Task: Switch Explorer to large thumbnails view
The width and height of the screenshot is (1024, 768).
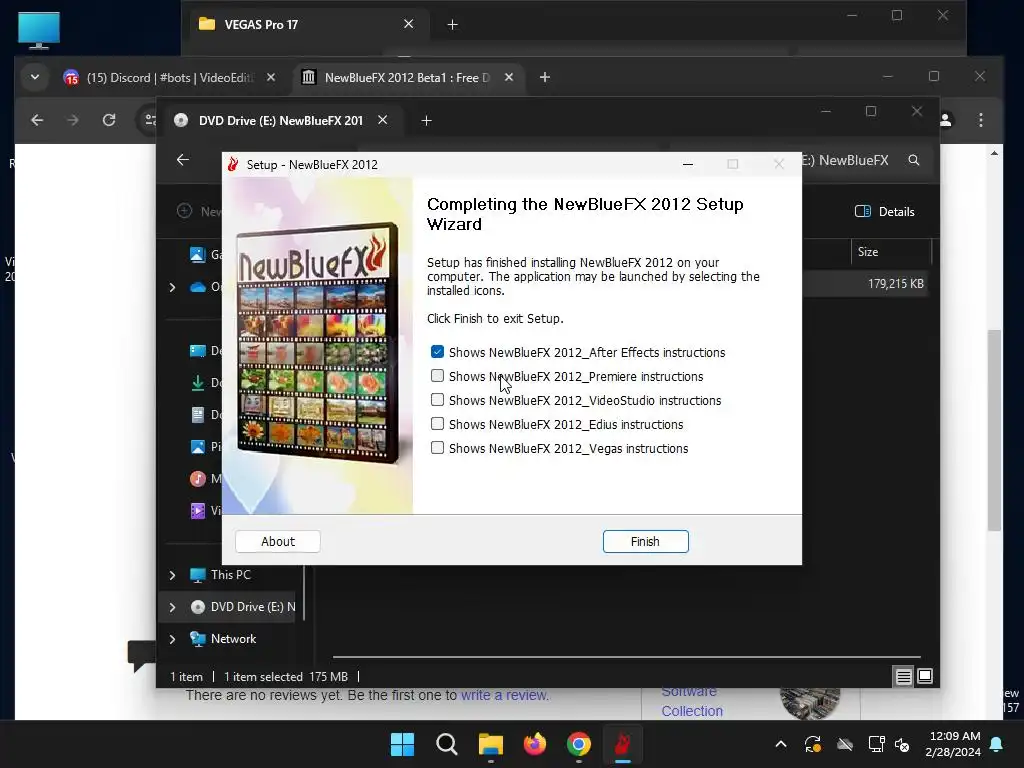Action: coord(925,677)
